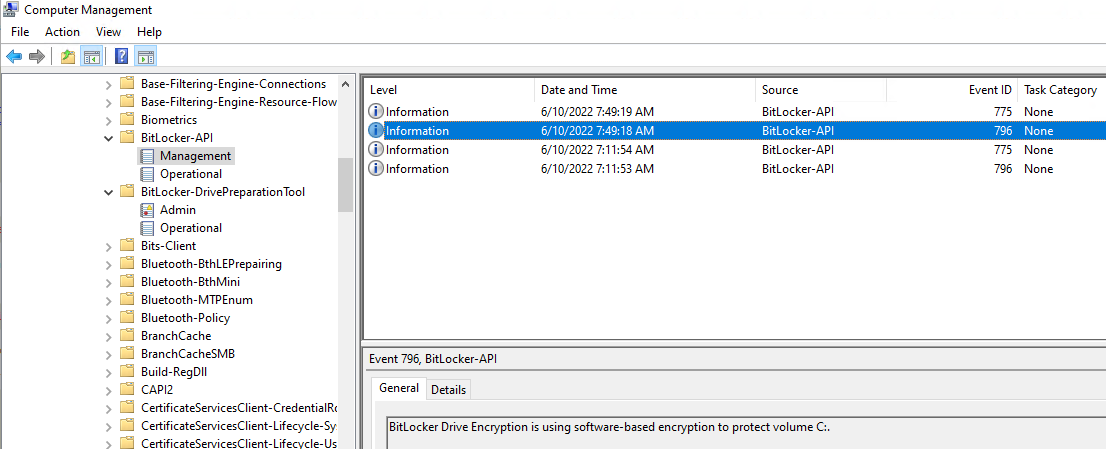The image size is (1106, 449).
Task: Open the View menu
Action: coord(108,32)
